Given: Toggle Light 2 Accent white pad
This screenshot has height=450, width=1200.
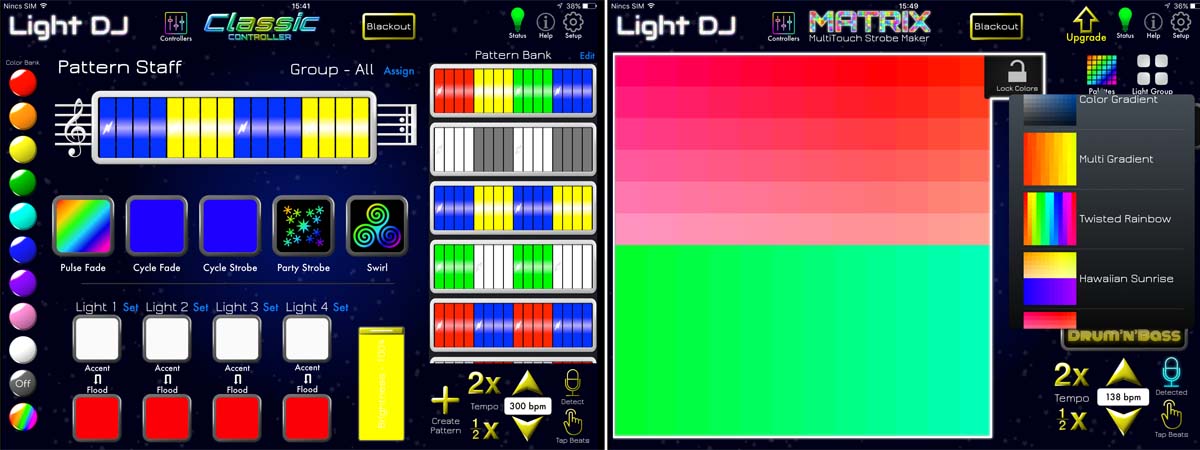Looking at the screenshot, I should click(x=167, y=340).
